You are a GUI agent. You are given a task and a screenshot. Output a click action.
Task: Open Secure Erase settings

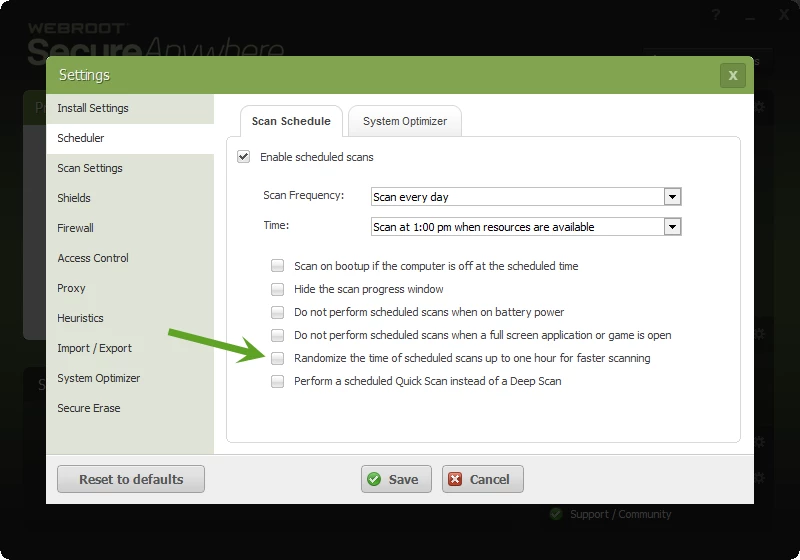pyautogui.click(x=130, y=409)
